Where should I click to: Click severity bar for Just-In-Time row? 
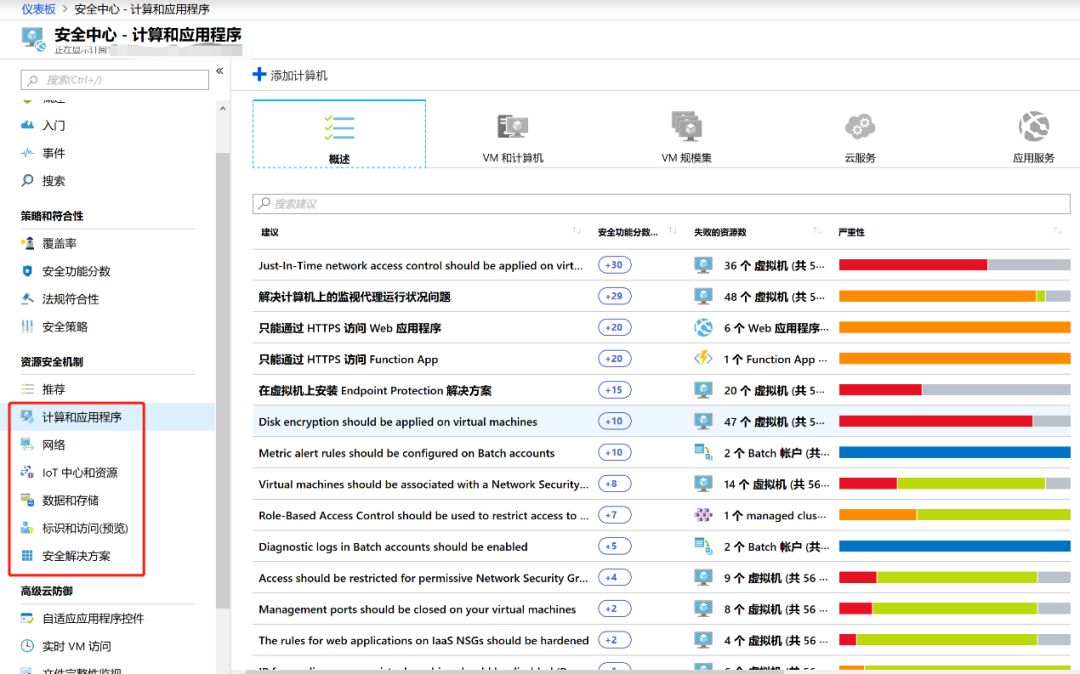click(x=955, y=265)
